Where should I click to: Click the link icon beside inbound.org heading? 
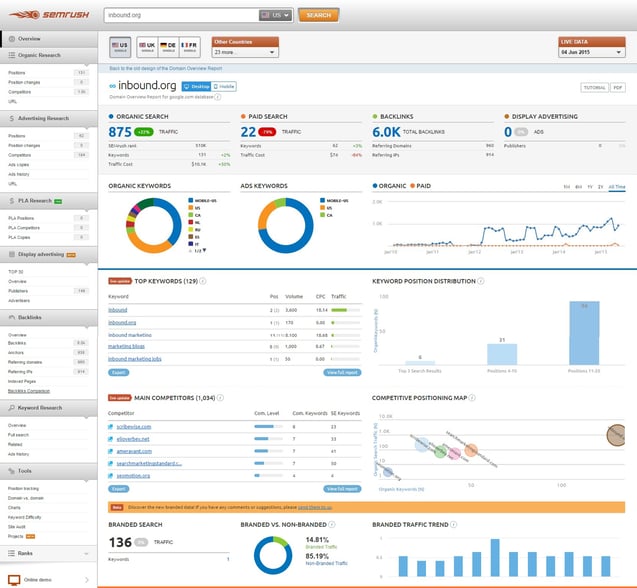(113, 86)
